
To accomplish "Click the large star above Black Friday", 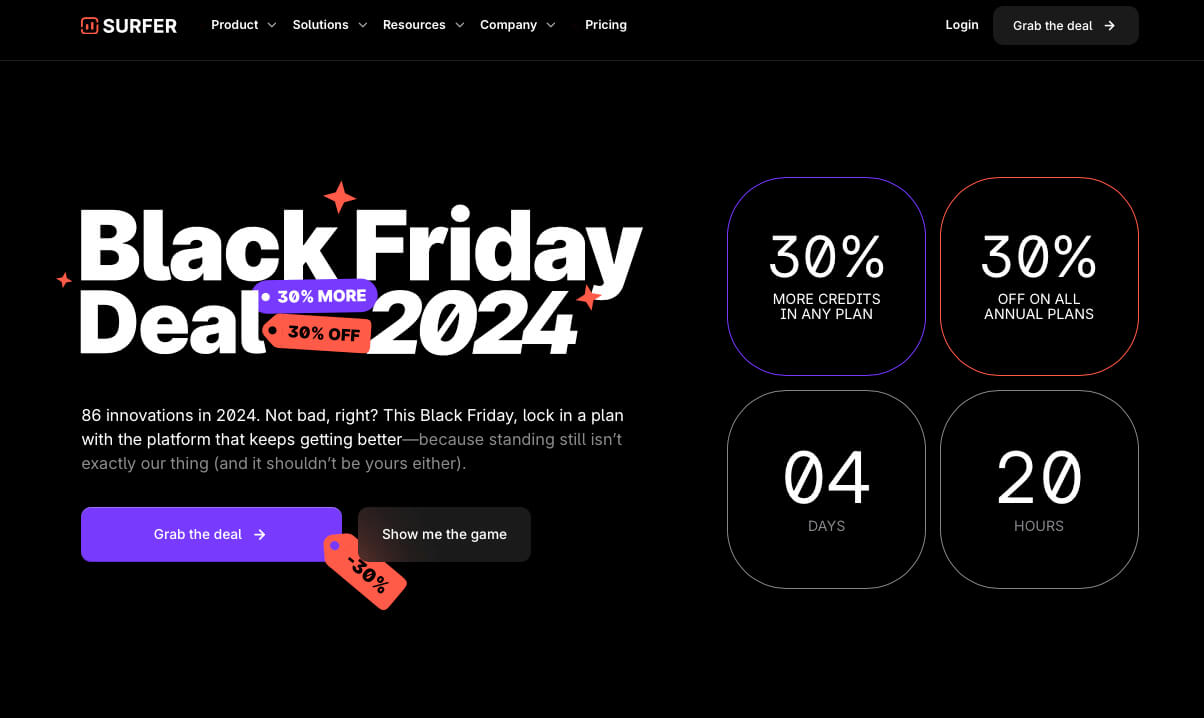I will (340, 197).
